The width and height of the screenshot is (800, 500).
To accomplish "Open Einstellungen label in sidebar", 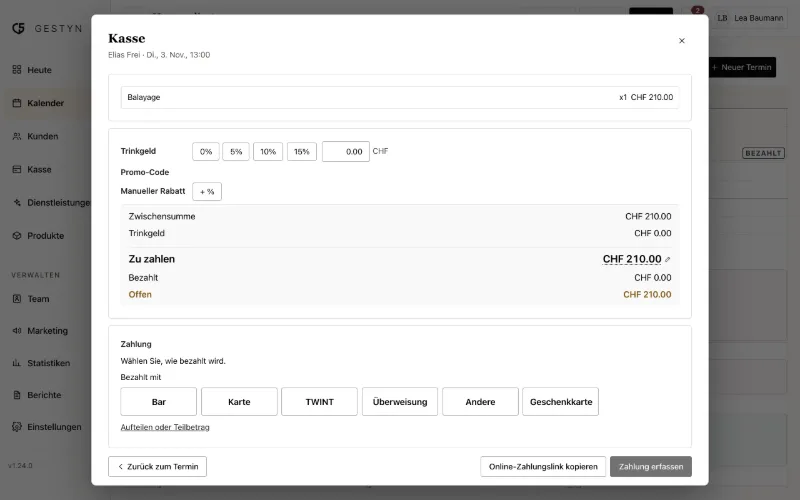I will [x=54, y=427].
